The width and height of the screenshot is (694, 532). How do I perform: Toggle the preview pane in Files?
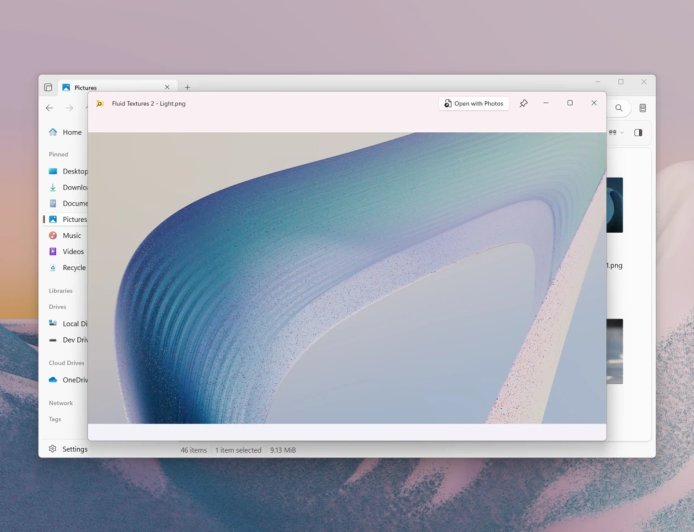[638, 132]
